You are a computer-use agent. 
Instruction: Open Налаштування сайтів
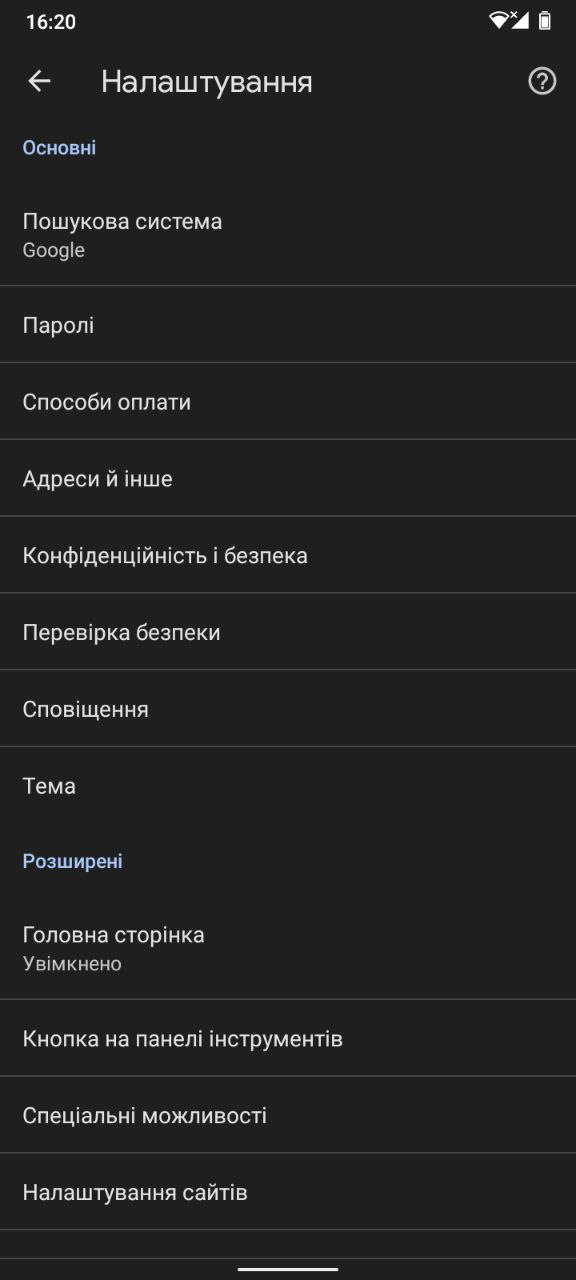[288, 1193]
